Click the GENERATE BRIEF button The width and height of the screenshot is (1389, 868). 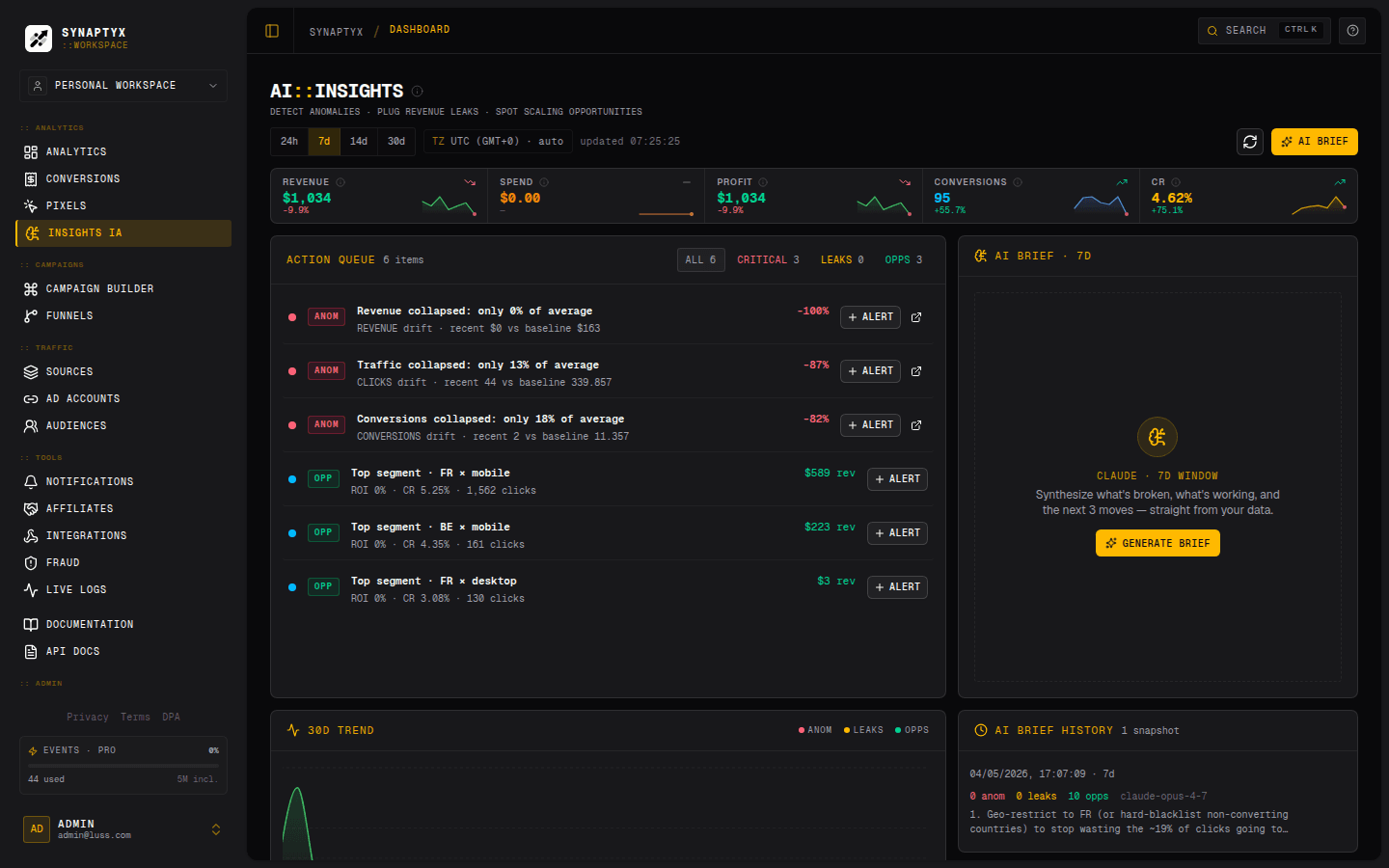click(x=1157, y=543)
